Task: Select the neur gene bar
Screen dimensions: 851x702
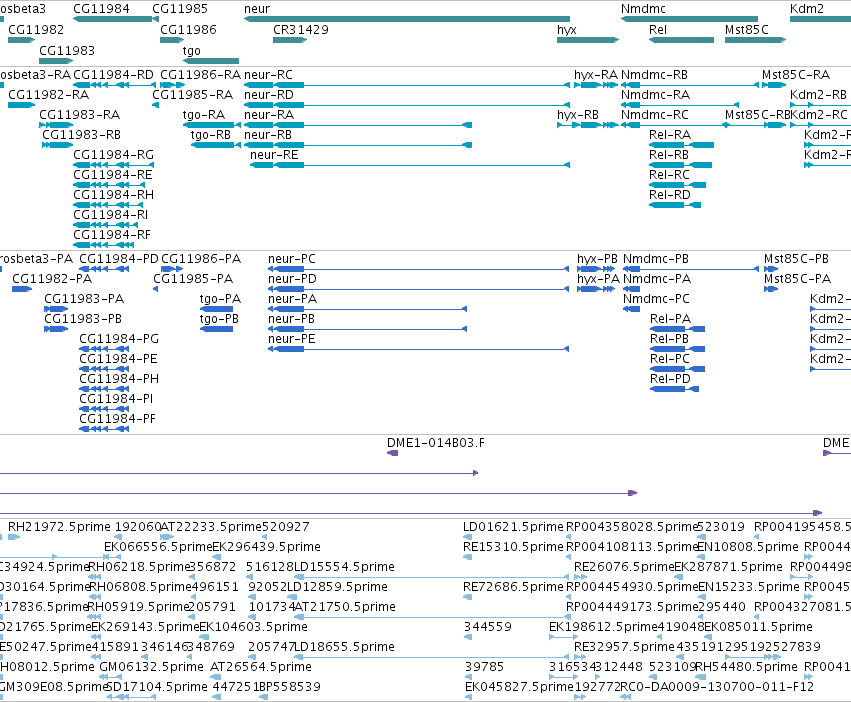Action: [407, 19]
